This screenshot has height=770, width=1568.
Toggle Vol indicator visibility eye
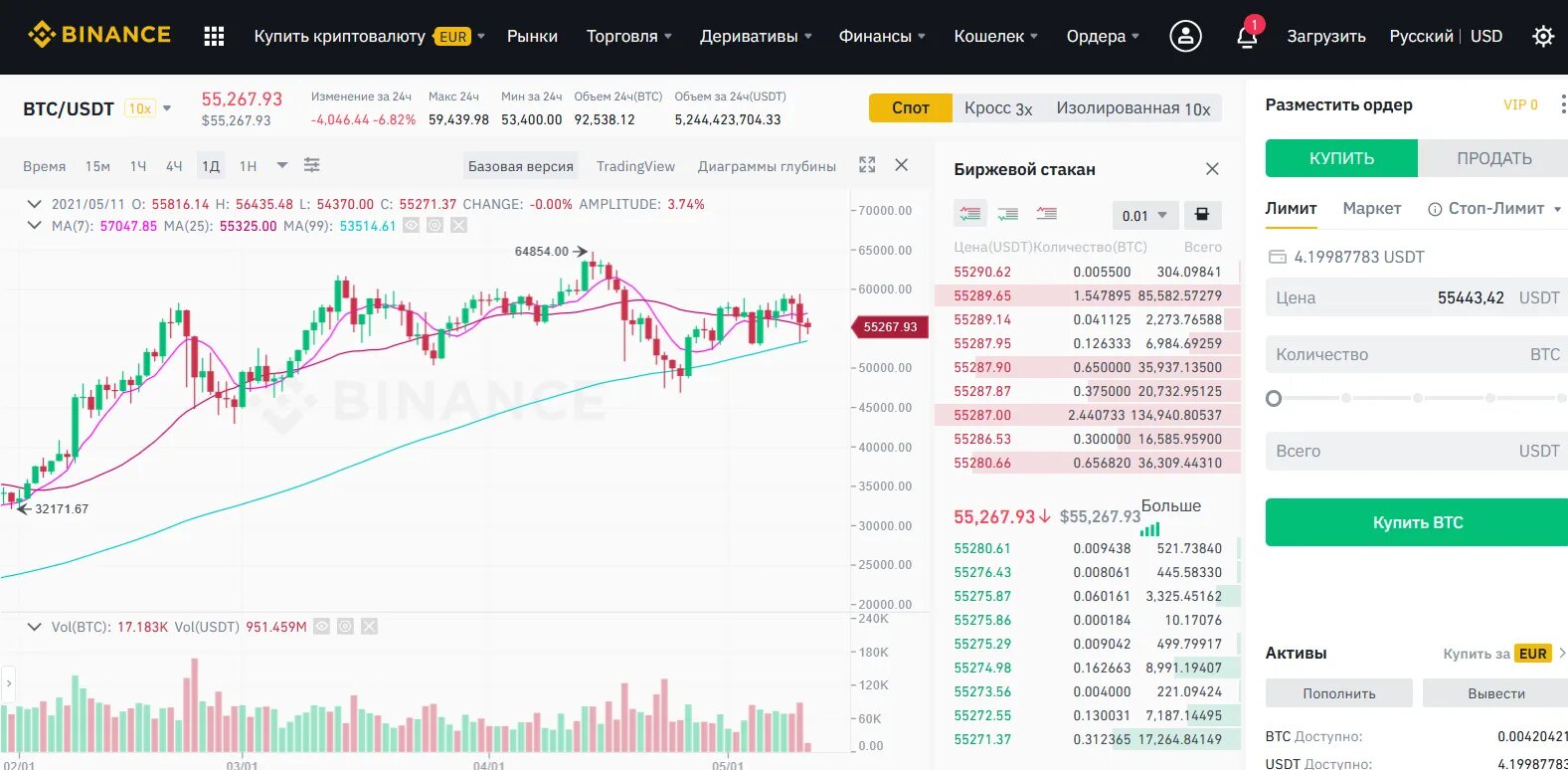[x=321, y=627]
